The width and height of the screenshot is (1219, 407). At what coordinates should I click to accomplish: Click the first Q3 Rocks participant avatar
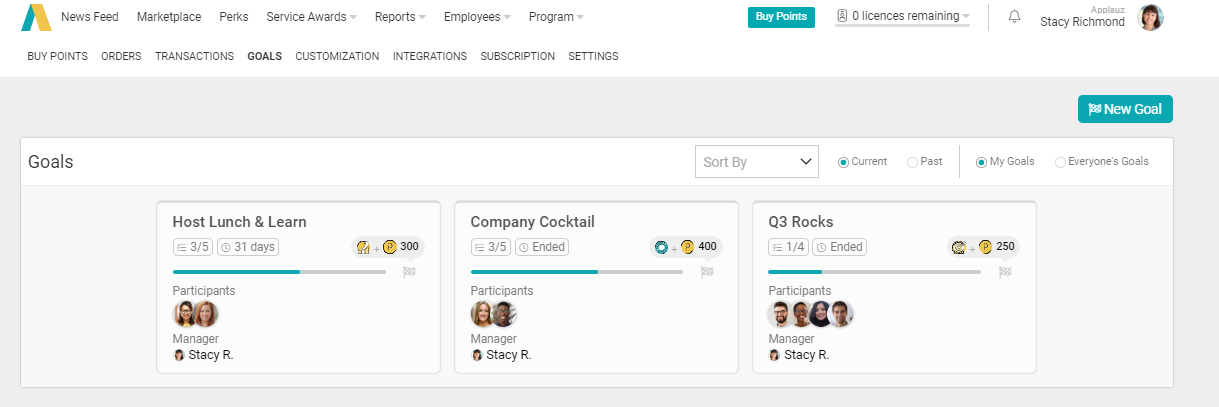click(780, 315)
